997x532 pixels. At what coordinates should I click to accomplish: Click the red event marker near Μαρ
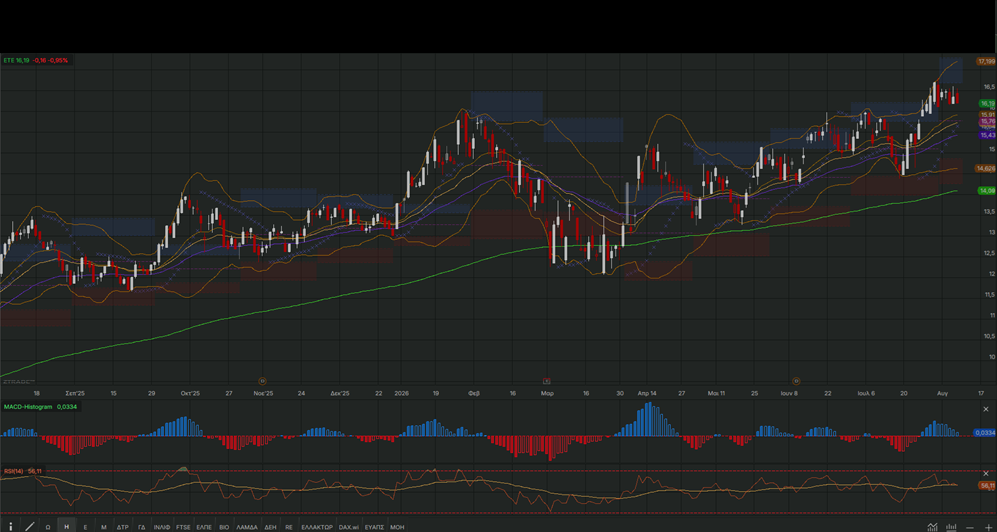point(546,381)
